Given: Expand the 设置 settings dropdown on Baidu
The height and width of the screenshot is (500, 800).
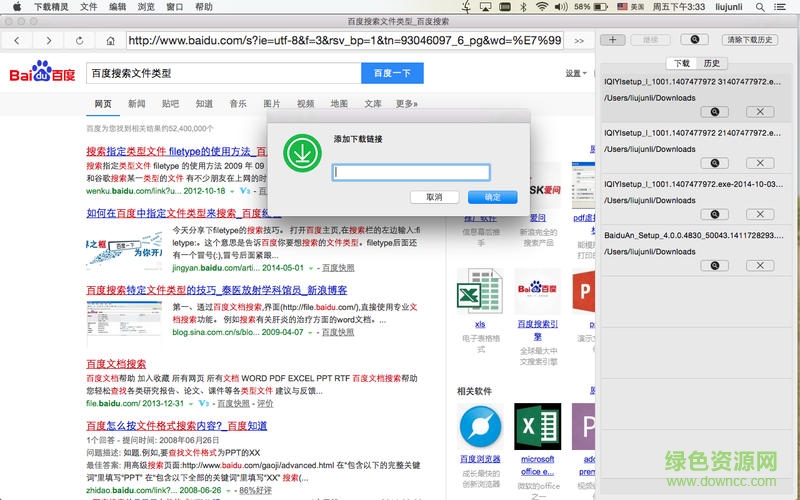Looking at the screenshot, I should coord(574,73).
